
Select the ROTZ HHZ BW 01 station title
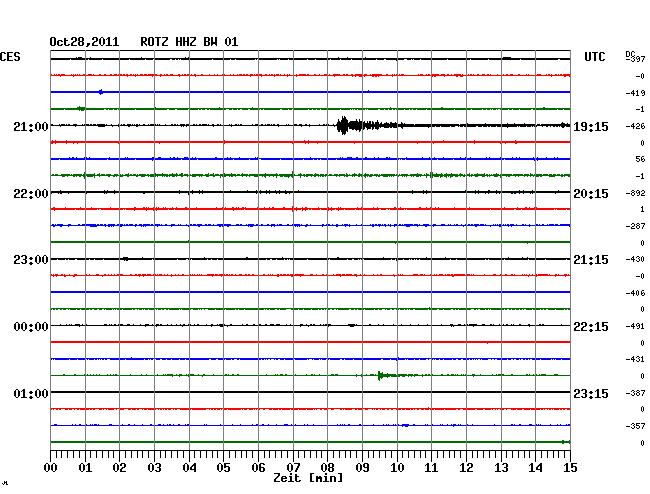pos(189,42)
